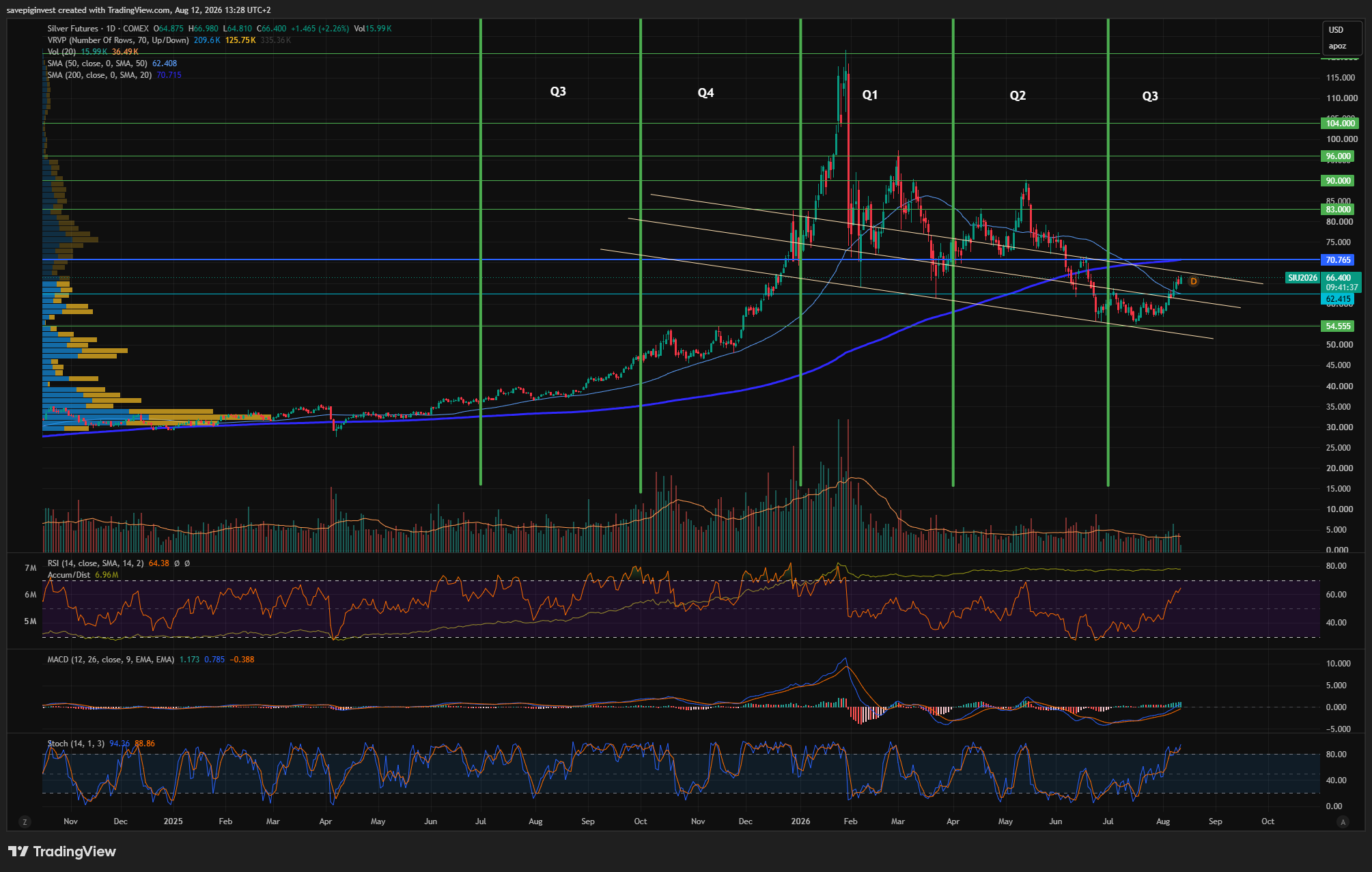The image size is (1372, 872).
Task: Click the Z timezone icon at bottom left
Action: pyautogui.click(x=25, y=821)
